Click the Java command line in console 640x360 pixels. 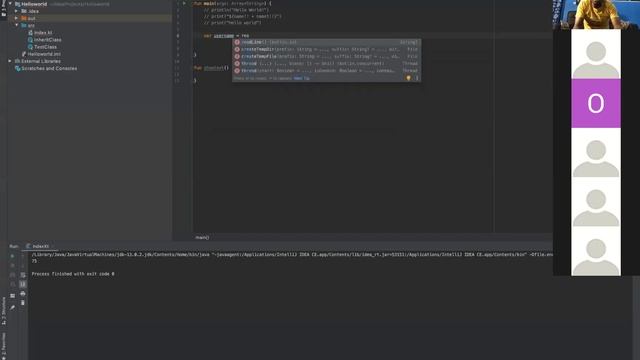[x=292, y=254]
